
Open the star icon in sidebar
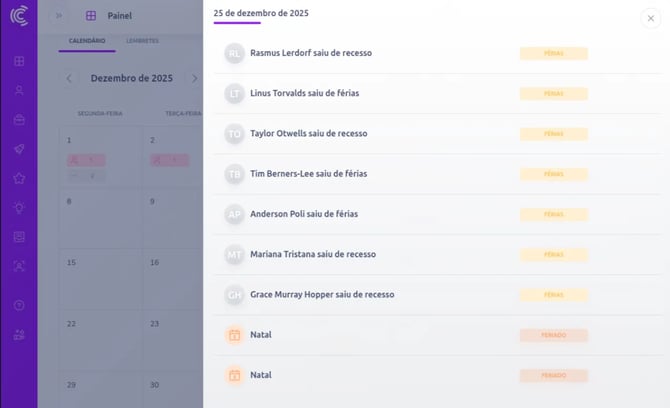click(x=19, y=178)
